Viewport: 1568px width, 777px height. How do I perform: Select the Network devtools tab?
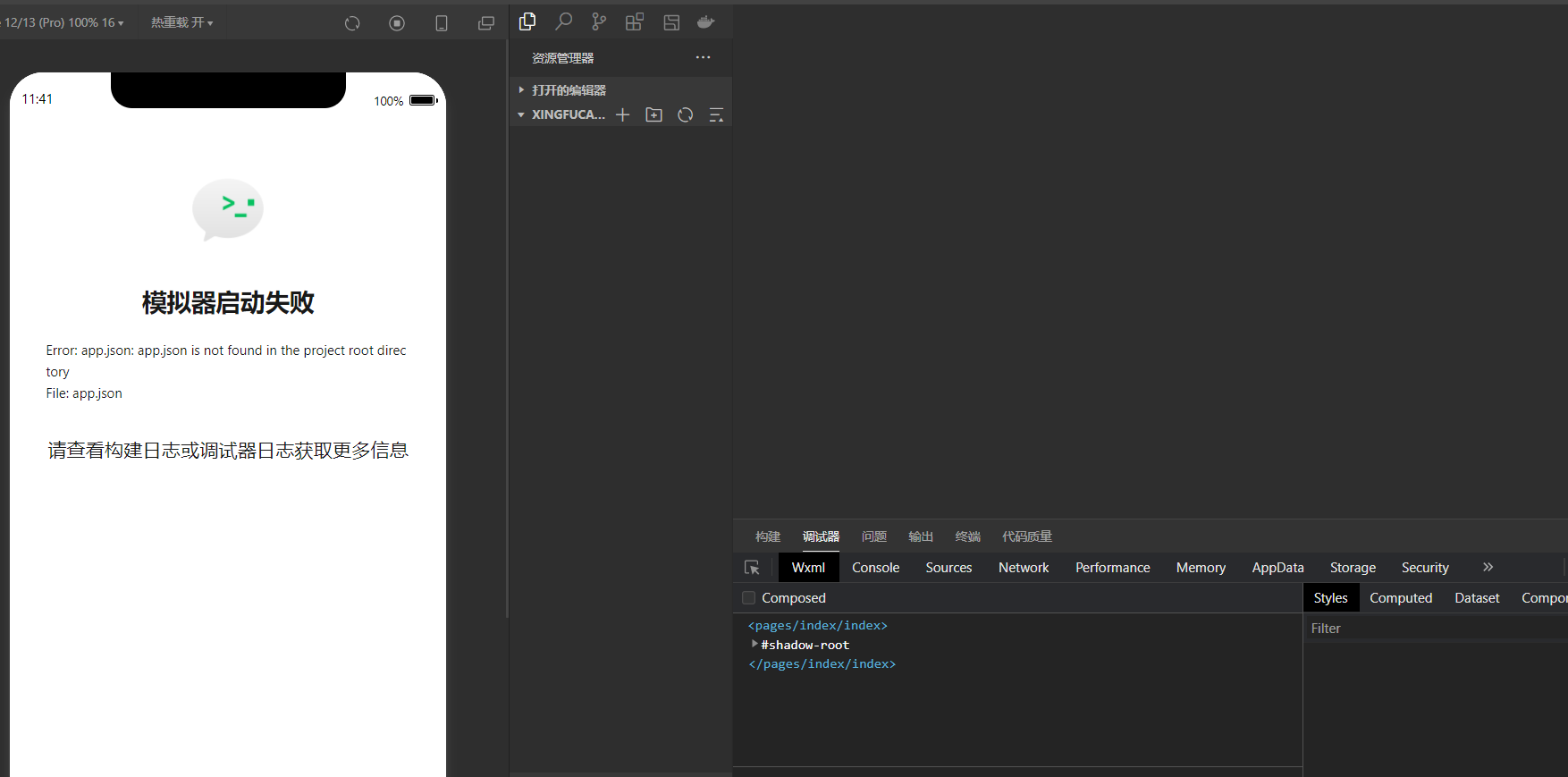click(1024, 568)
